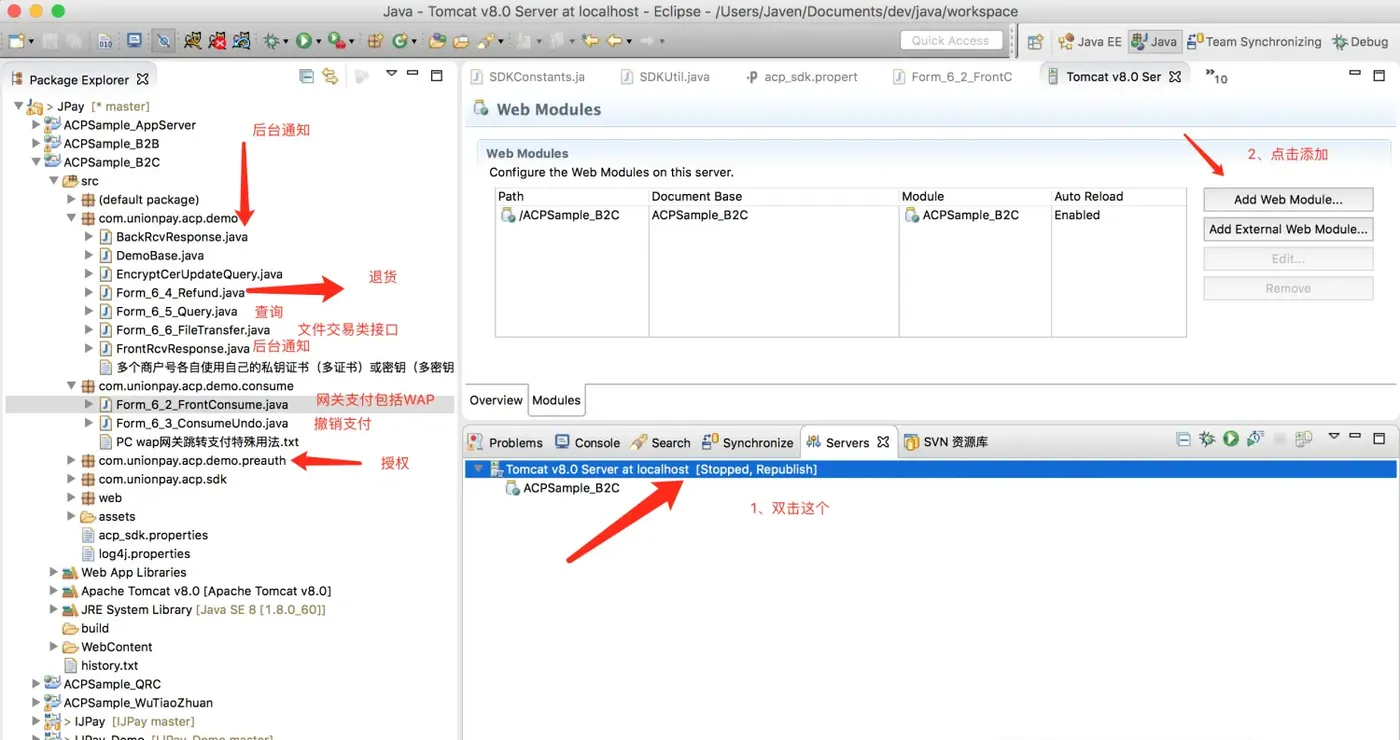Click the collapse icon in Servers view toolbar
1400x740 pixels.
[1183, 439]
